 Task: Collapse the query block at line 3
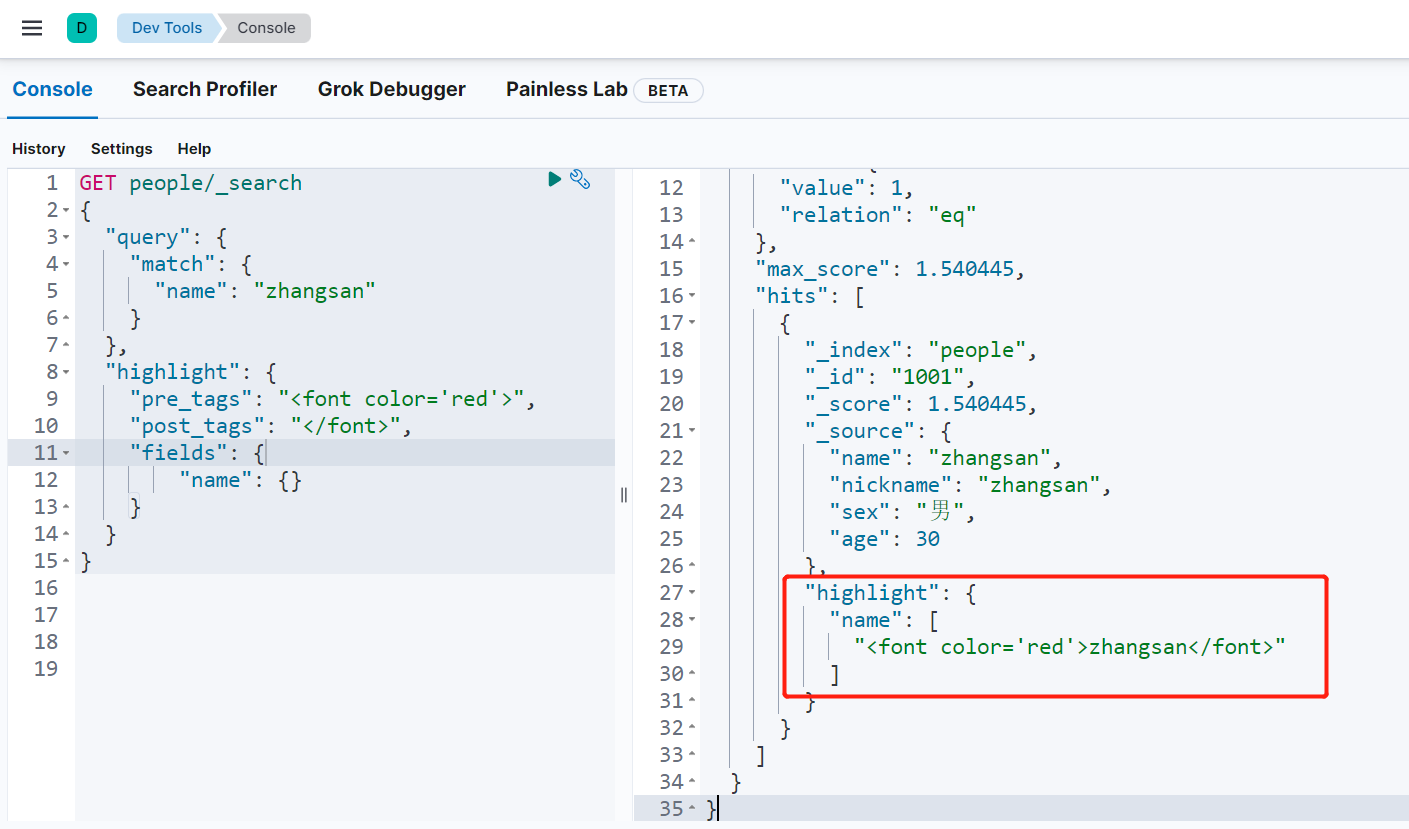click(66, 238)
